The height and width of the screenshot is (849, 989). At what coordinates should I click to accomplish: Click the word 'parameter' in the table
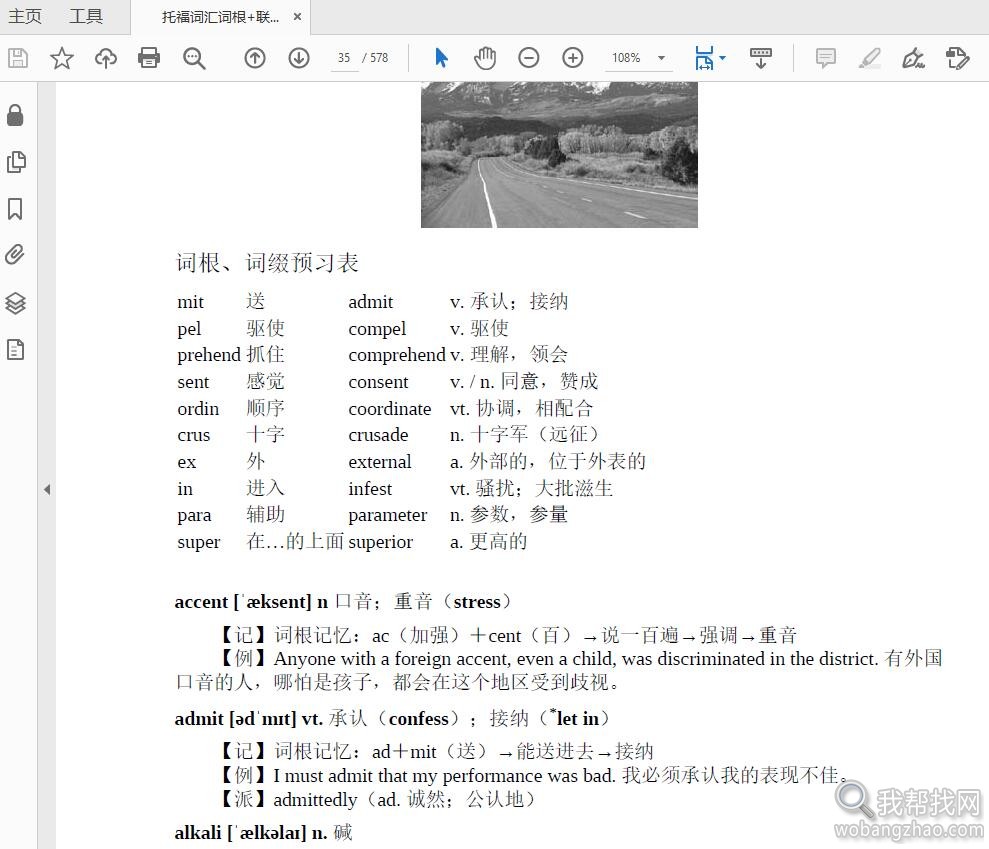[x=388, y=515]
